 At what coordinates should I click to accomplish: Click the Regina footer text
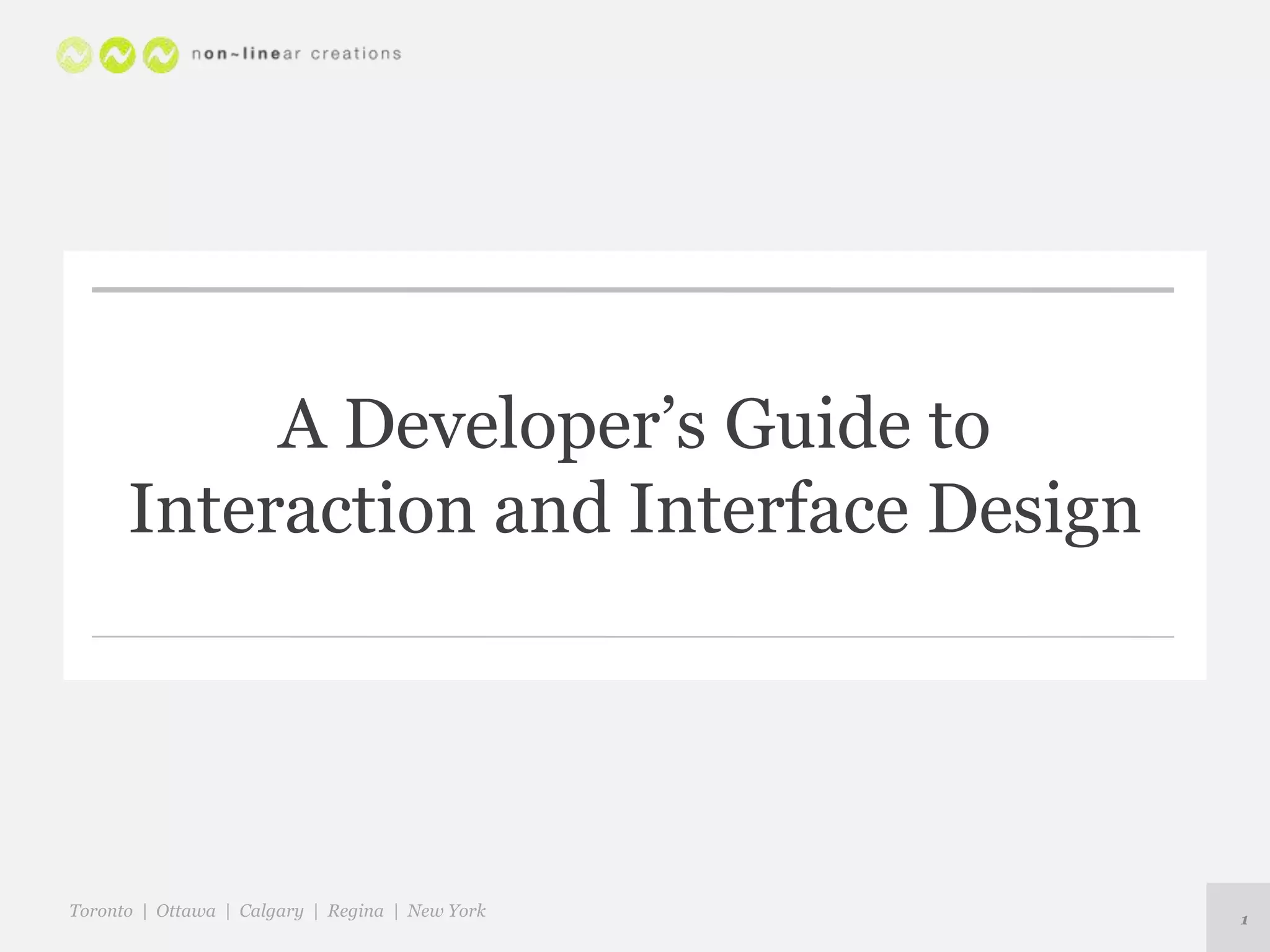point(355,910)
